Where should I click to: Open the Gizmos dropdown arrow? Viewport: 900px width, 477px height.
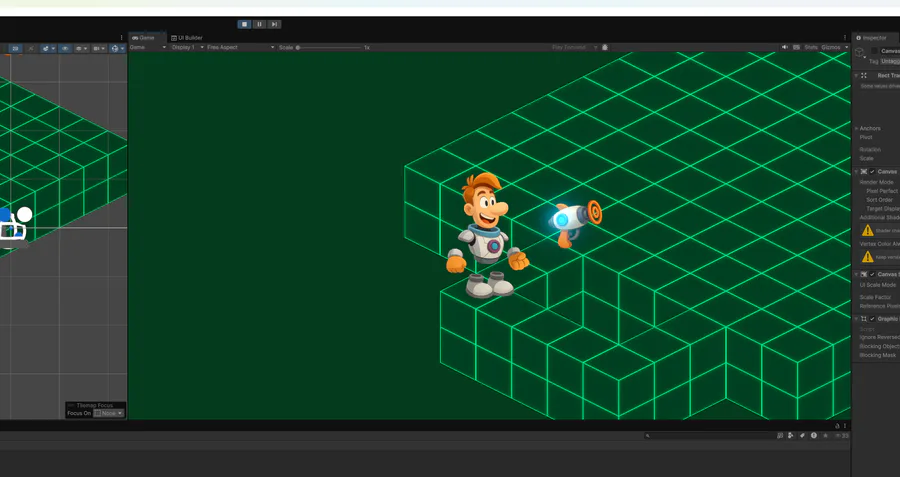pyautogui.click(x=846, y=47)
